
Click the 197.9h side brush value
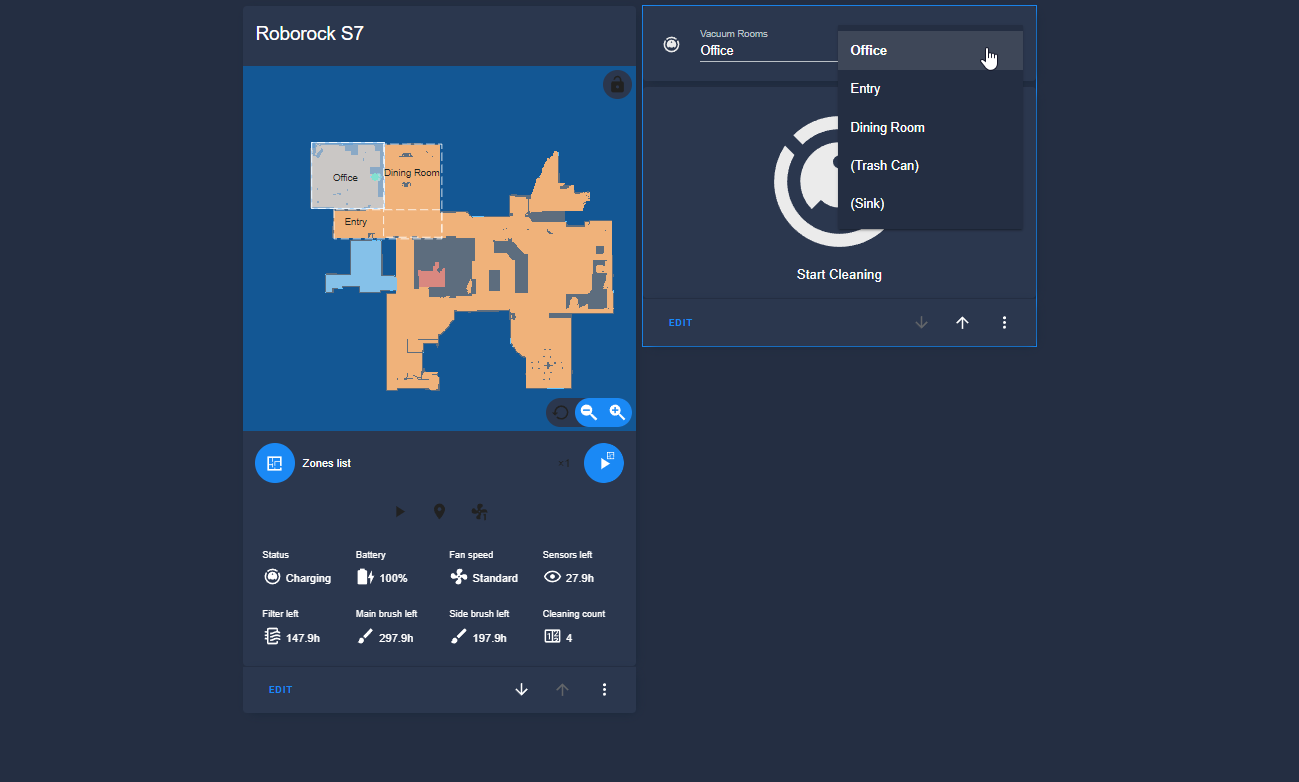coord(490,638)
